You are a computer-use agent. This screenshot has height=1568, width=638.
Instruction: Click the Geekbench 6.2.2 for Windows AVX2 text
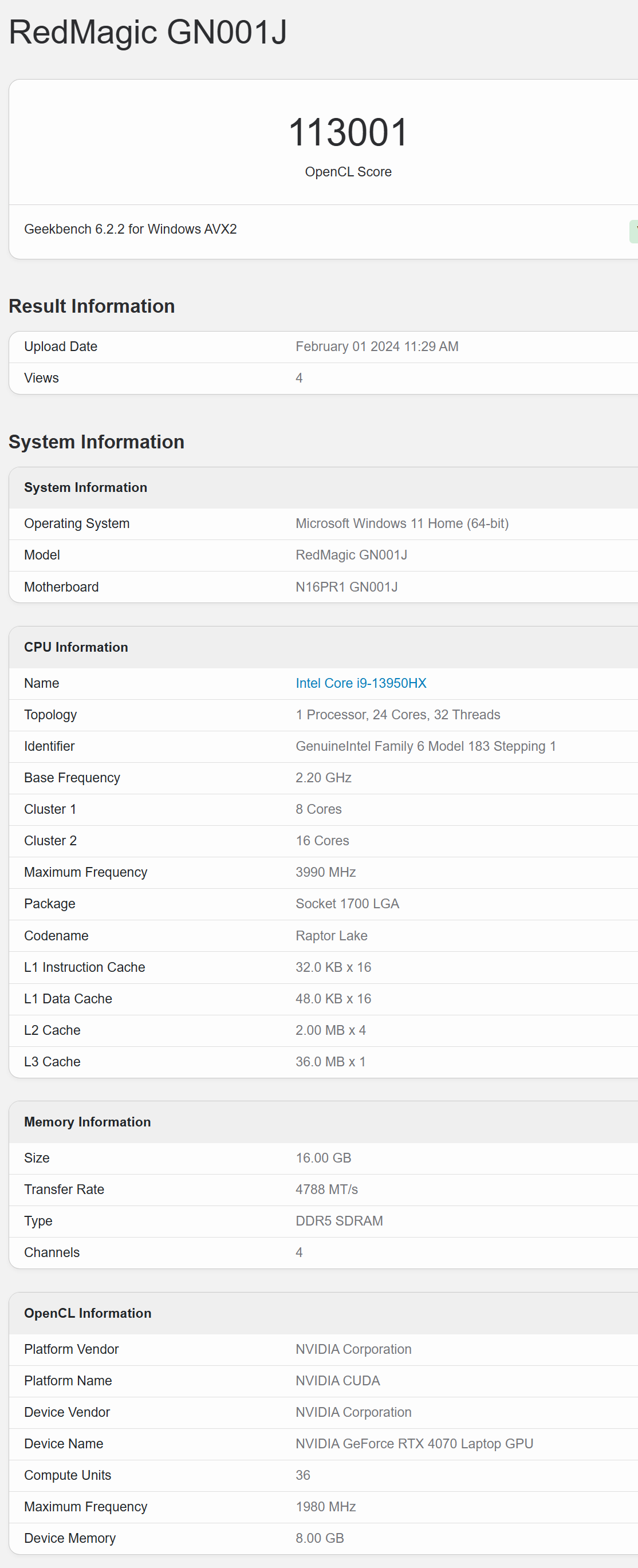point(130,229)
